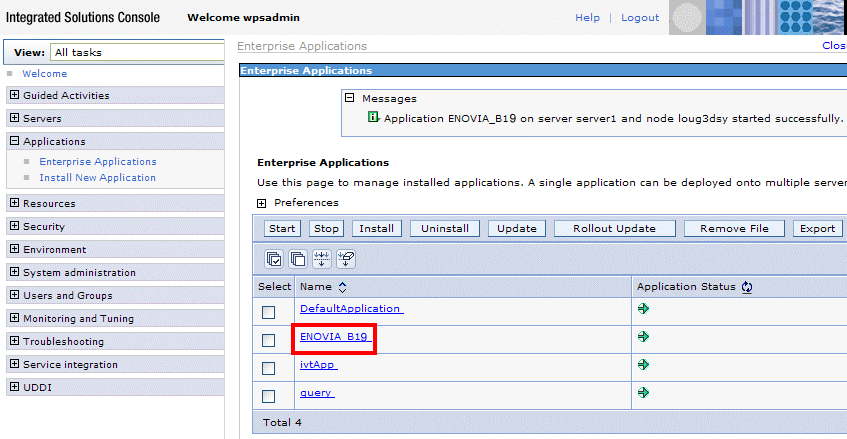Open the ivtApp application link
The image size is (847, 439).
coord(318,365)
